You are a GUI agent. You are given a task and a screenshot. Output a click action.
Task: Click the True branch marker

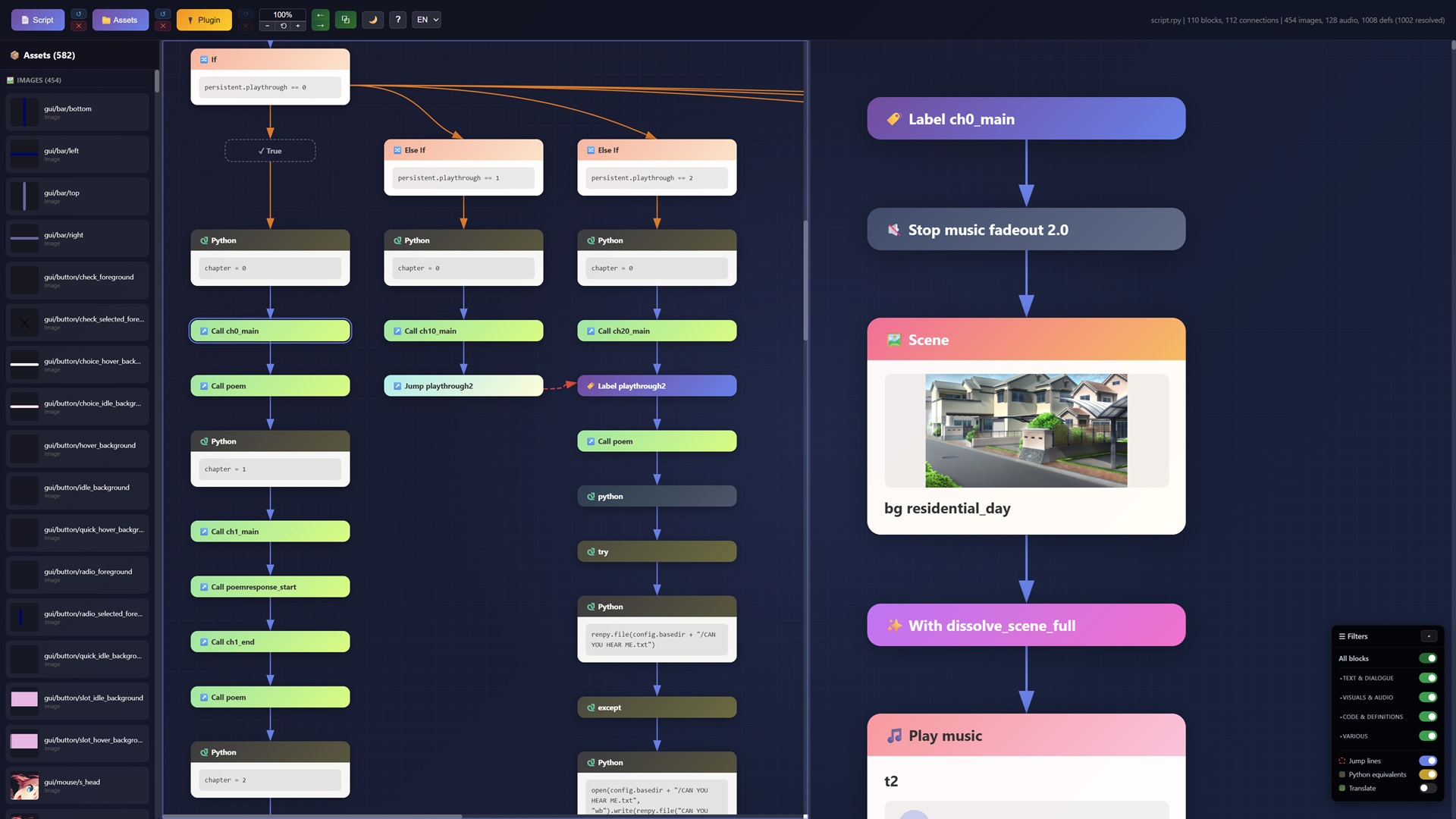pyautogui.click(x=270, y=151)
